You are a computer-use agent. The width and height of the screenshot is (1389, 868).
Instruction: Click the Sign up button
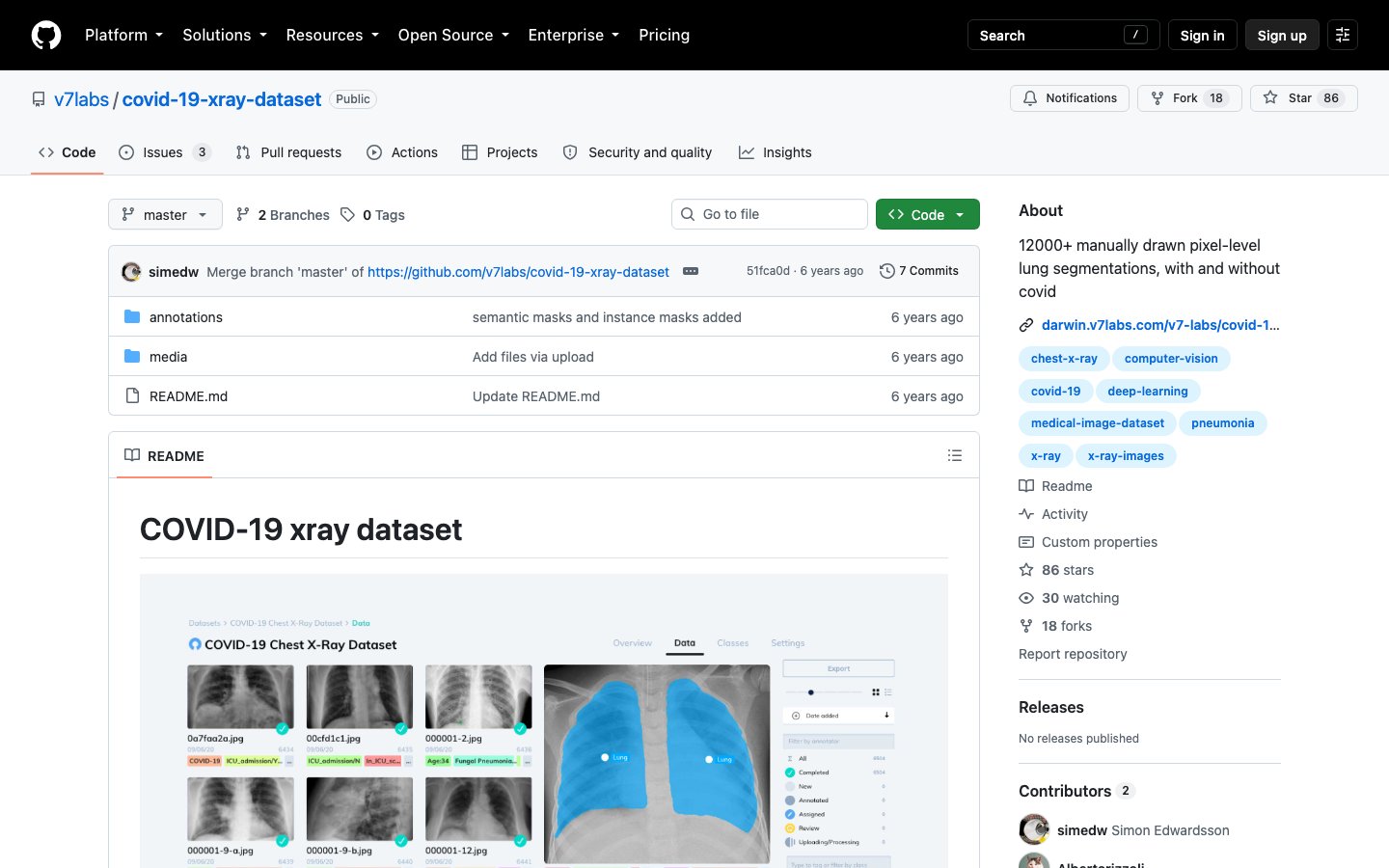point(1282,35)
